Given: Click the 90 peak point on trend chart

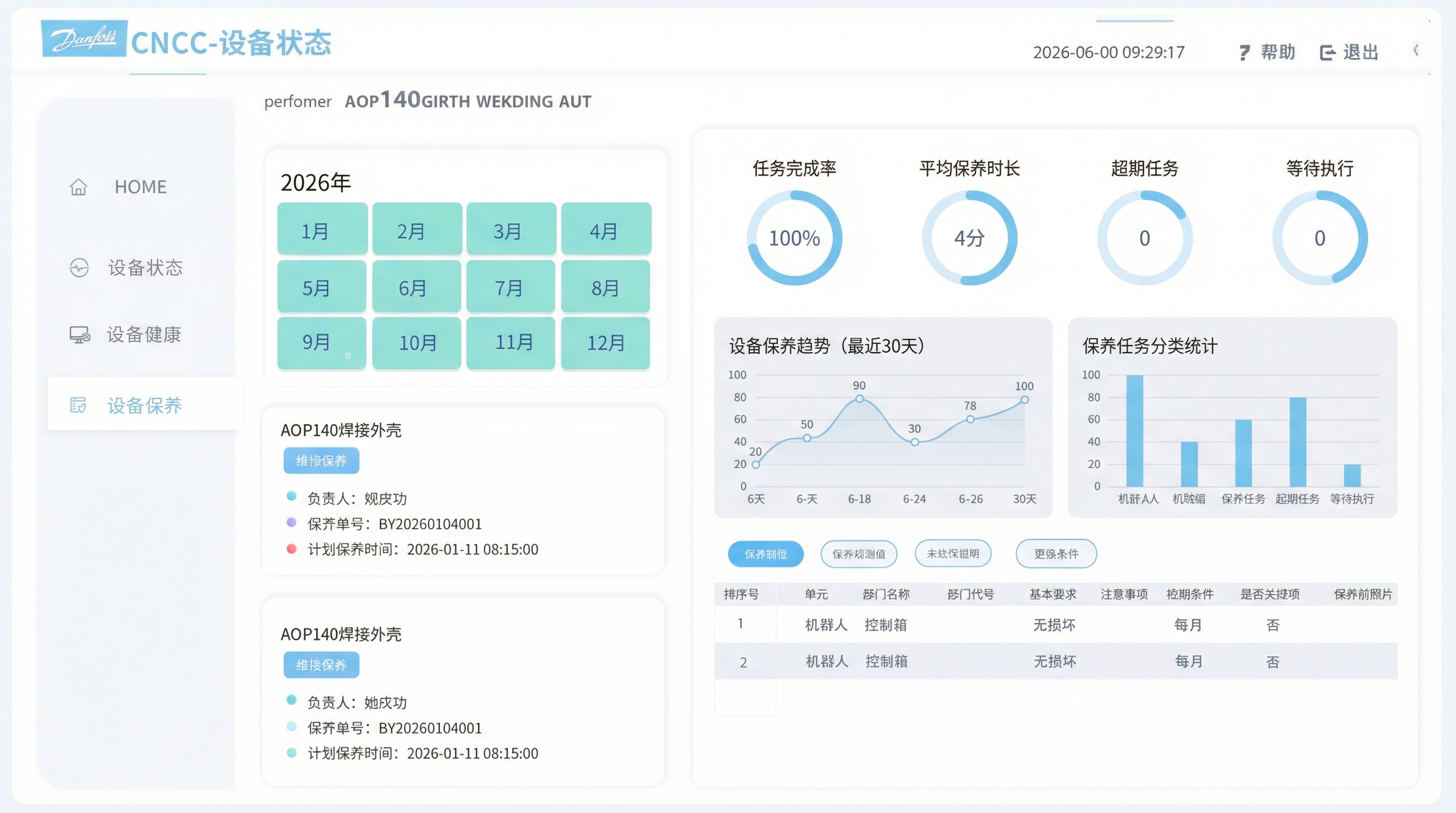Looking at the screenshot, I should tap(859, 399).
